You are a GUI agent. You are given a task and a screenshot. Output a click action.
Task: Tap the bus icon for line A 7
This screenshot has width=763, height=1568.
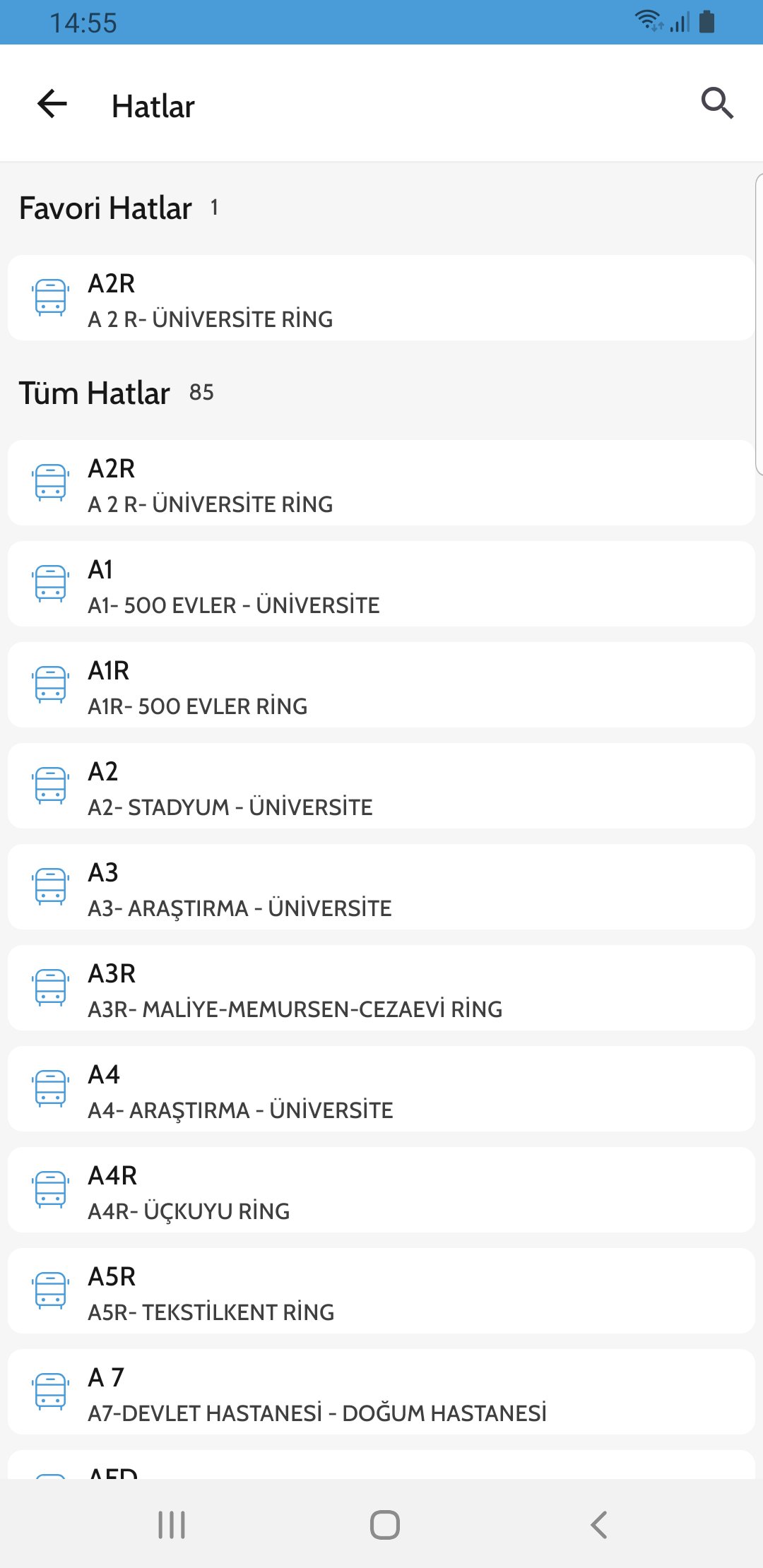51,1392
